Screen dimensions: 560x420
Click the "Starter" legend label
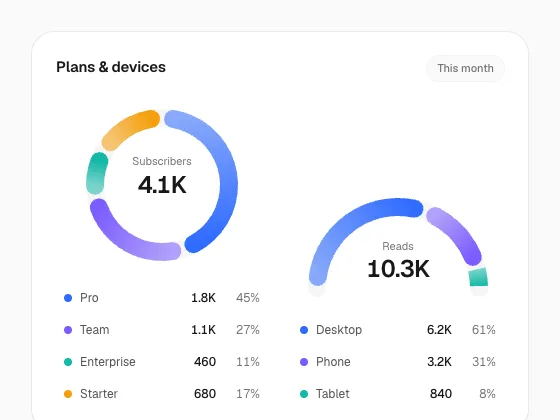(x=99, y=394)
